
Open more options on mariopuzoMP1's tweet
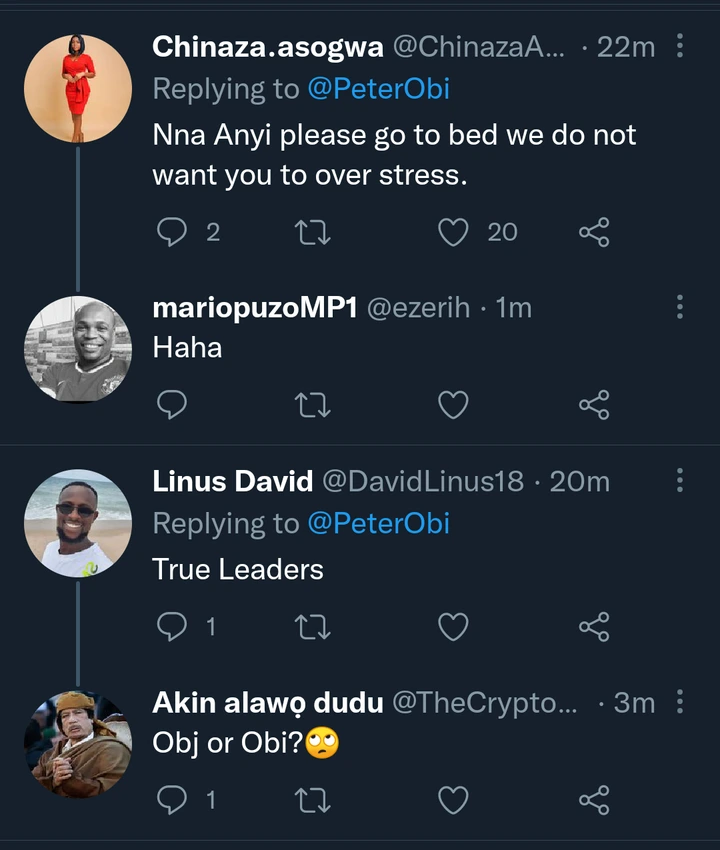point(680,308)
